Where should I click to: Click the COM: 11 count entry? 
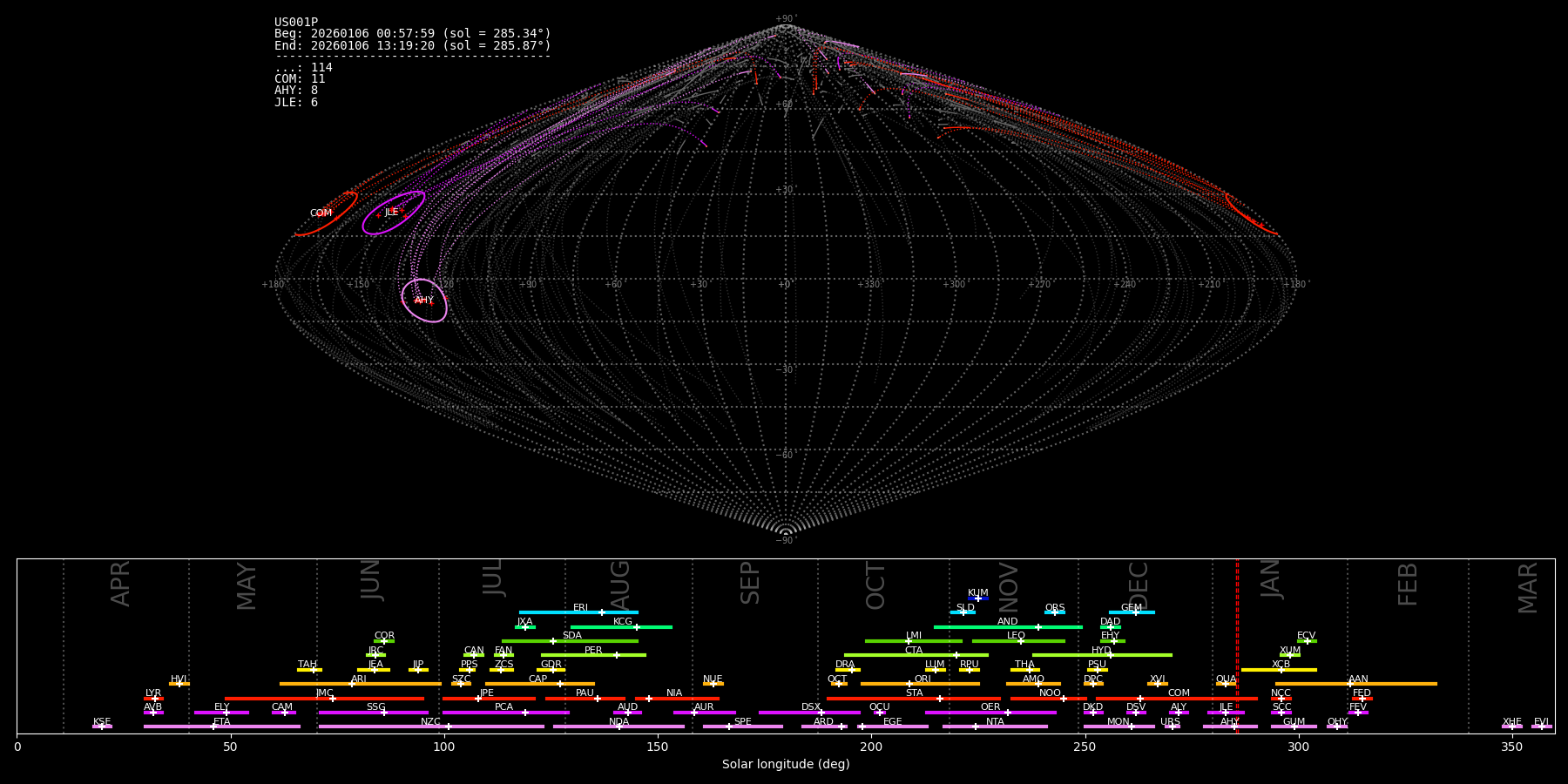tap(300, 79)
